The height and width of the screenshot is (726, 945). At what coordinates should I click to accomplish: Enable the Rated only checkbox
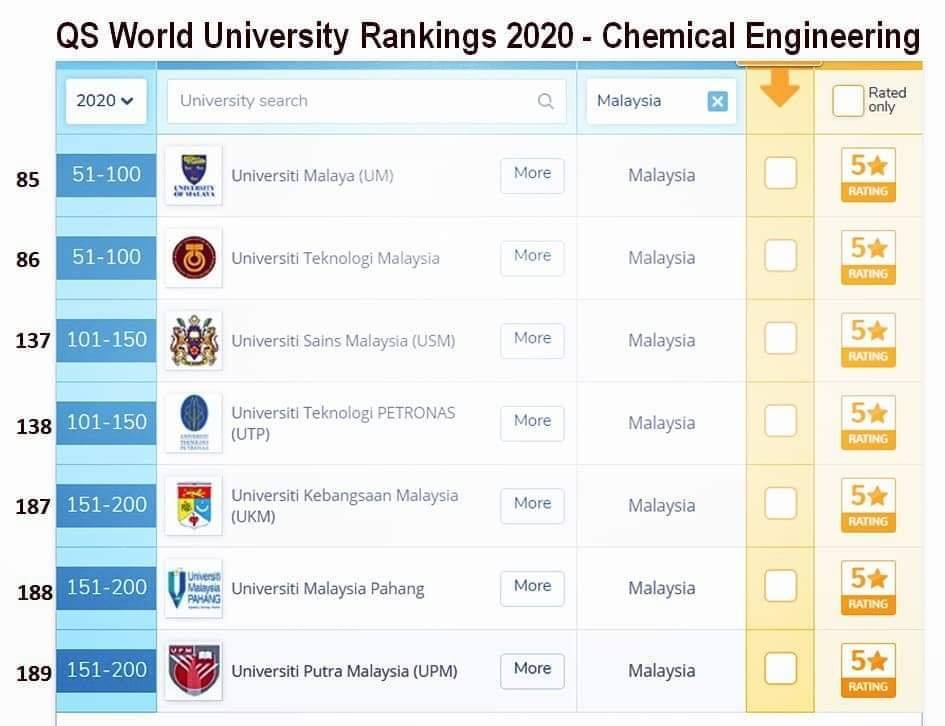click(x=847, y=101)
